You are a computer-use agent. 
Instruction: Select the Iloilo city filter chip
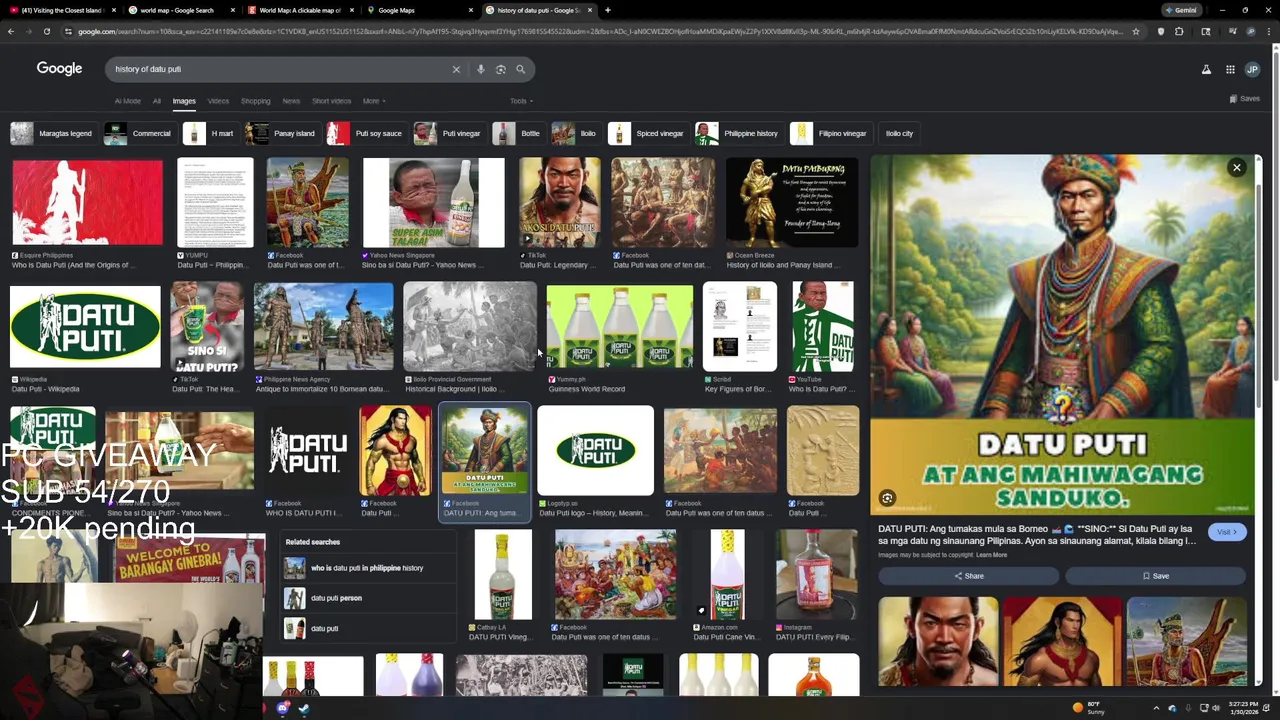899,133
